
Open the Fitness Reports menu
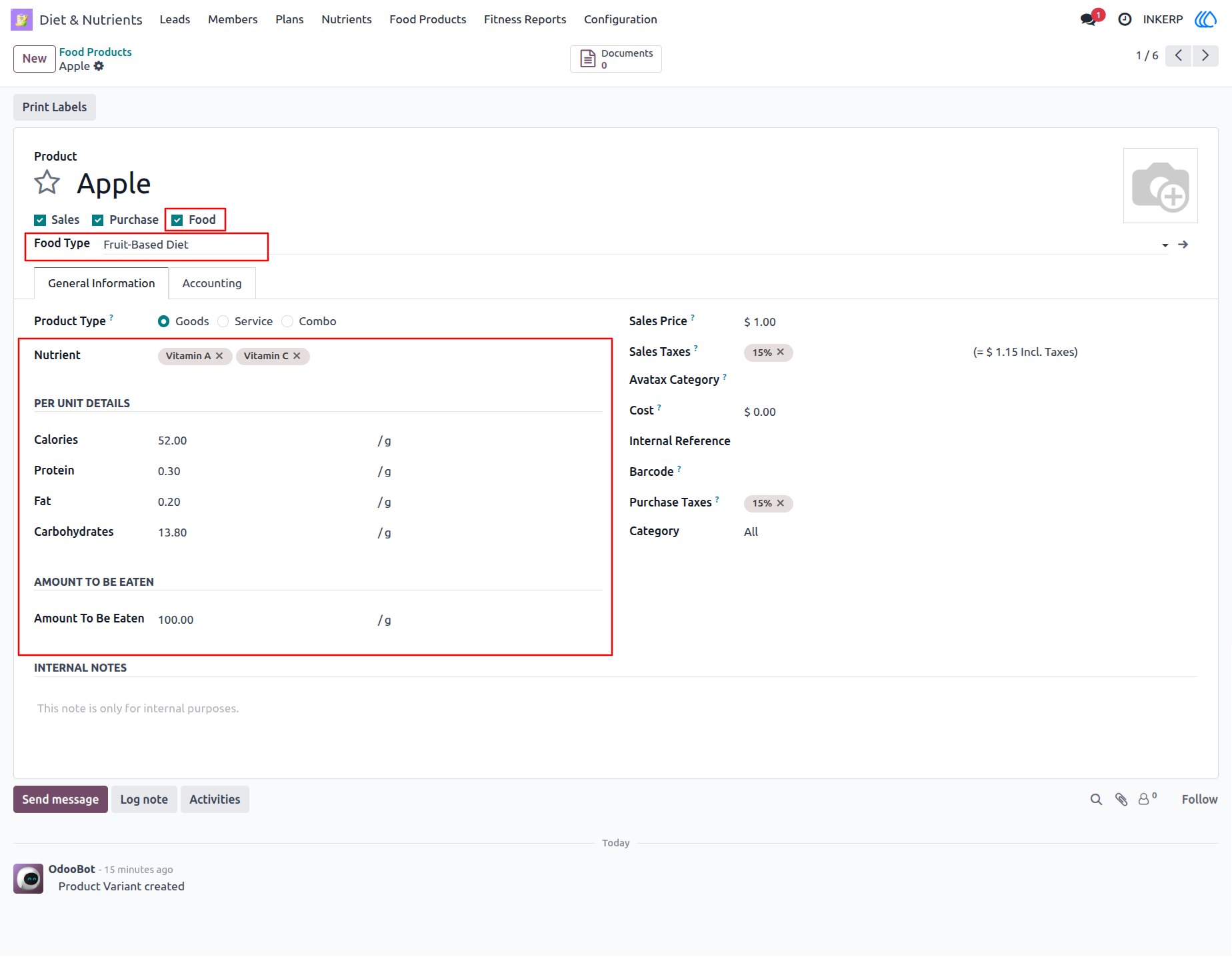coord(525,19)
